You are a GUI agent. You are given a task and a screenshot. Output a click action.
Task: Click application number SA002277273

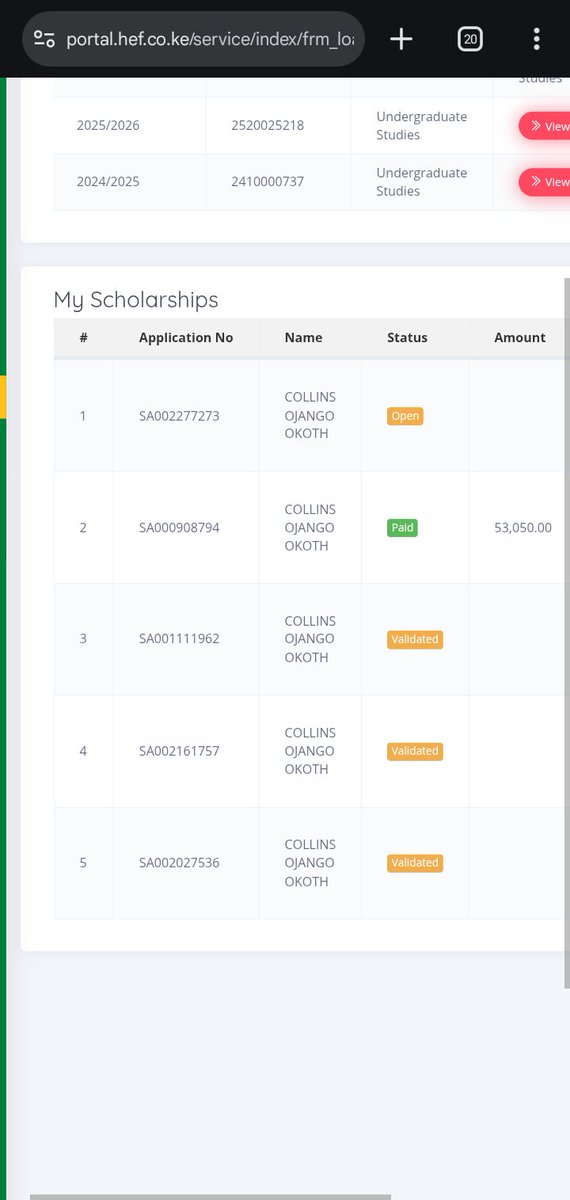tap(179, 416)
